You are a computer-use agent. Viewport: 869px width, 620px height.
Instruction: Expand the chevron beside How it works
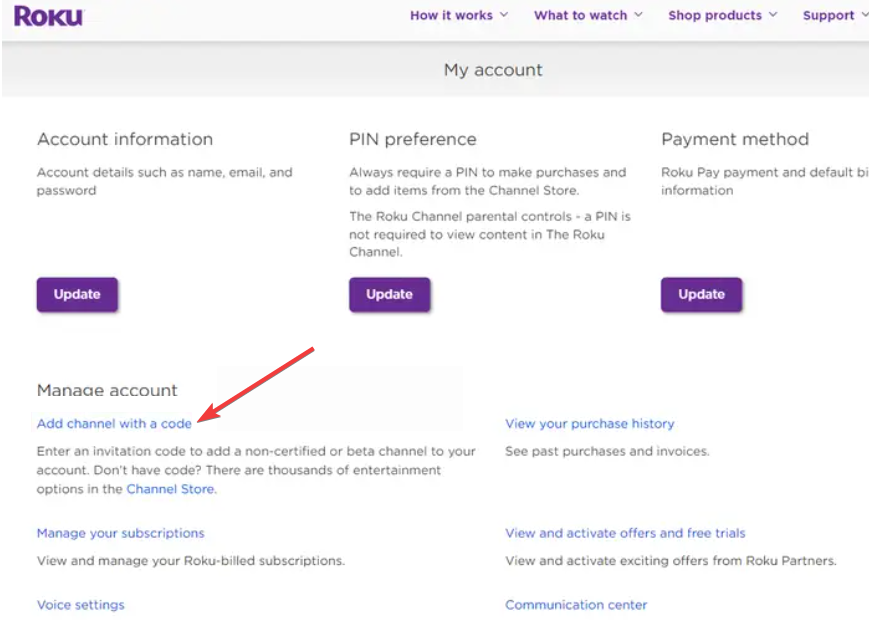click(x=504, y=15)
